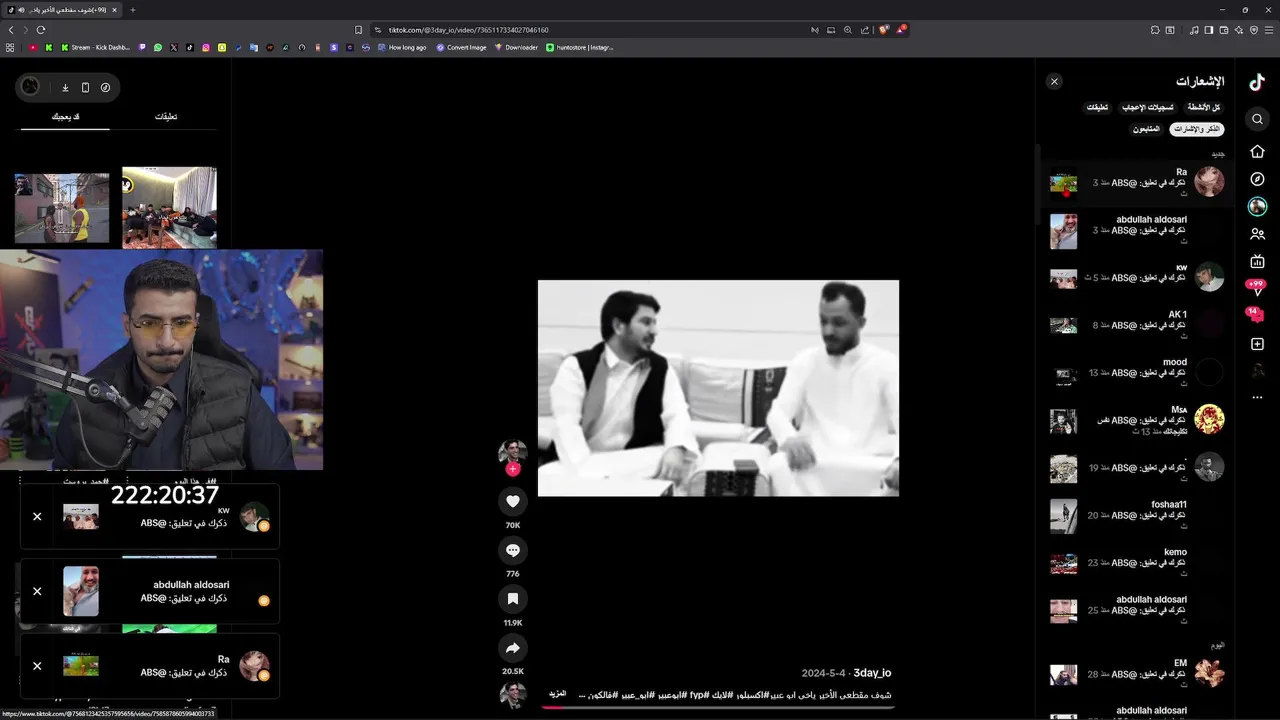The height and width of the screenshot is (720, 1280).
Task: Click the phone icon in top-left toolbar
Action: pyautogui.click(x=85, y=87)
